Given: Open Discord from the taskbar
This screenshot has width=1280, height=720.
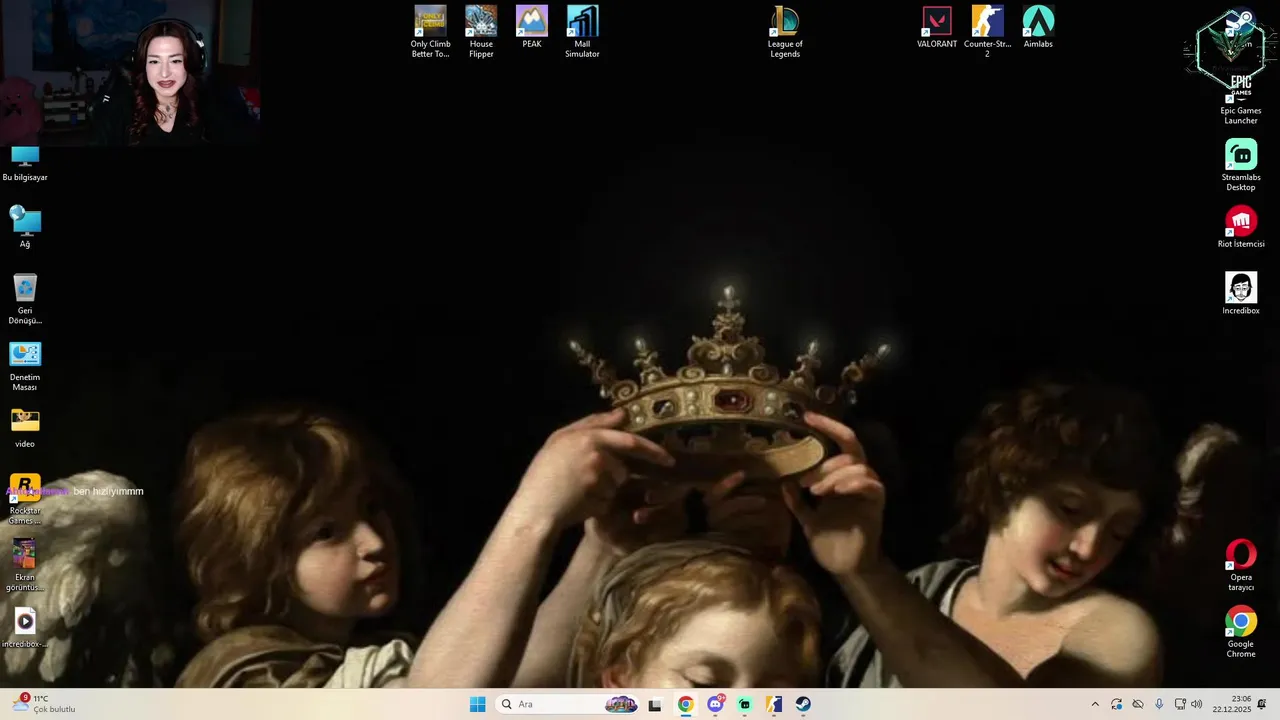Looking at the screenshot, I should pyautogui.click(x=715, y=704).
